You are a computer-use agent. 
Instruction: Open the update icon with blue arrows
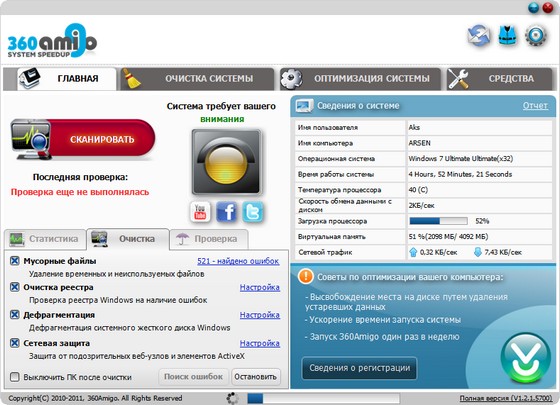coord(479,36)
